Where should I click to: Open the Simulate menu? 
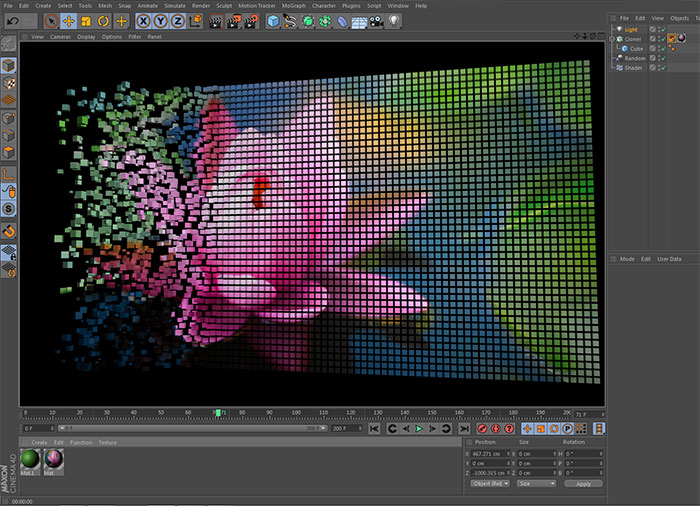click(175, 6)
